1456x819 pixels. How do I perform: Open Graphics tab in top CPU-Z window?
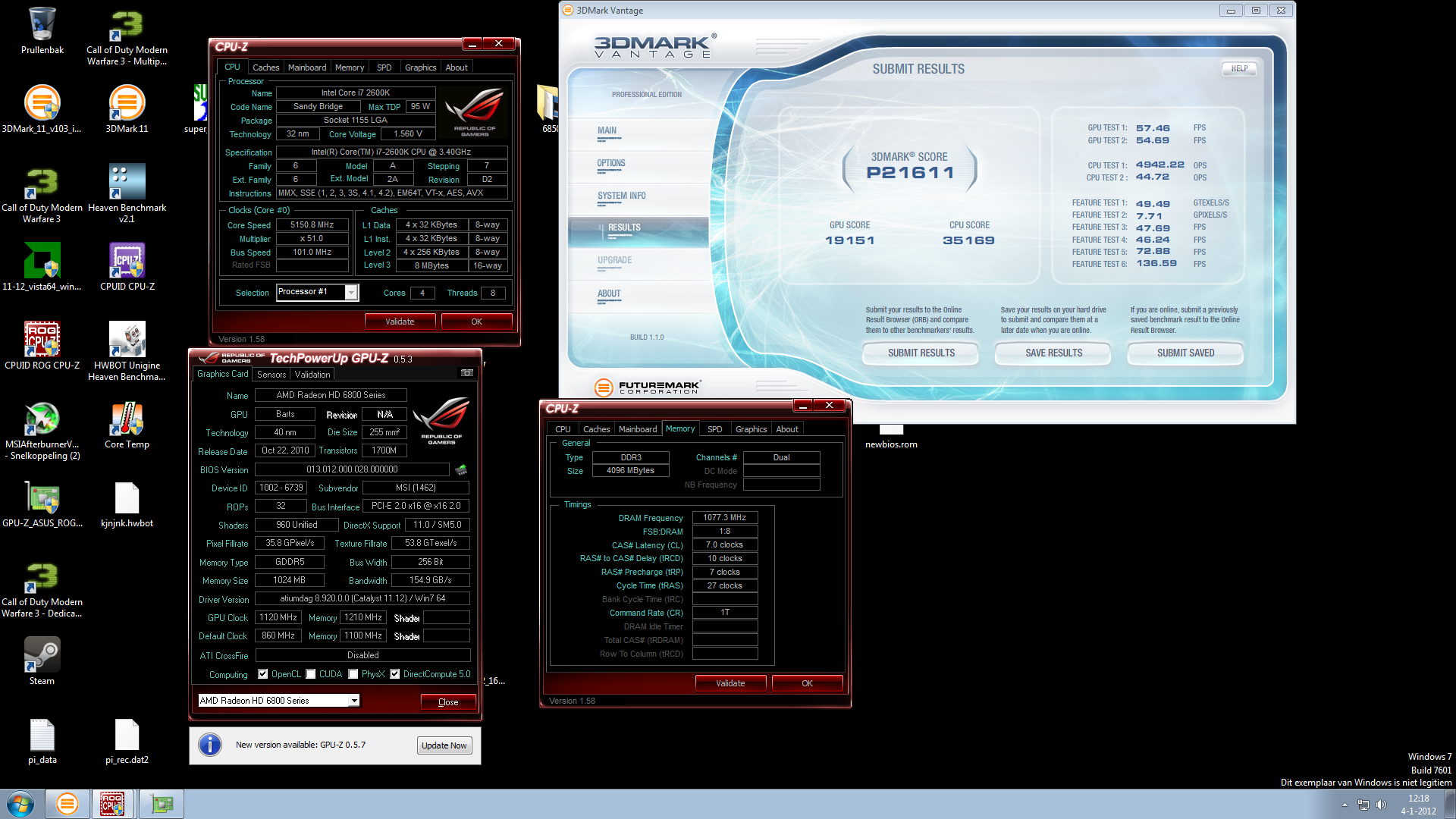pyautogui.click(x=420, y=67)
